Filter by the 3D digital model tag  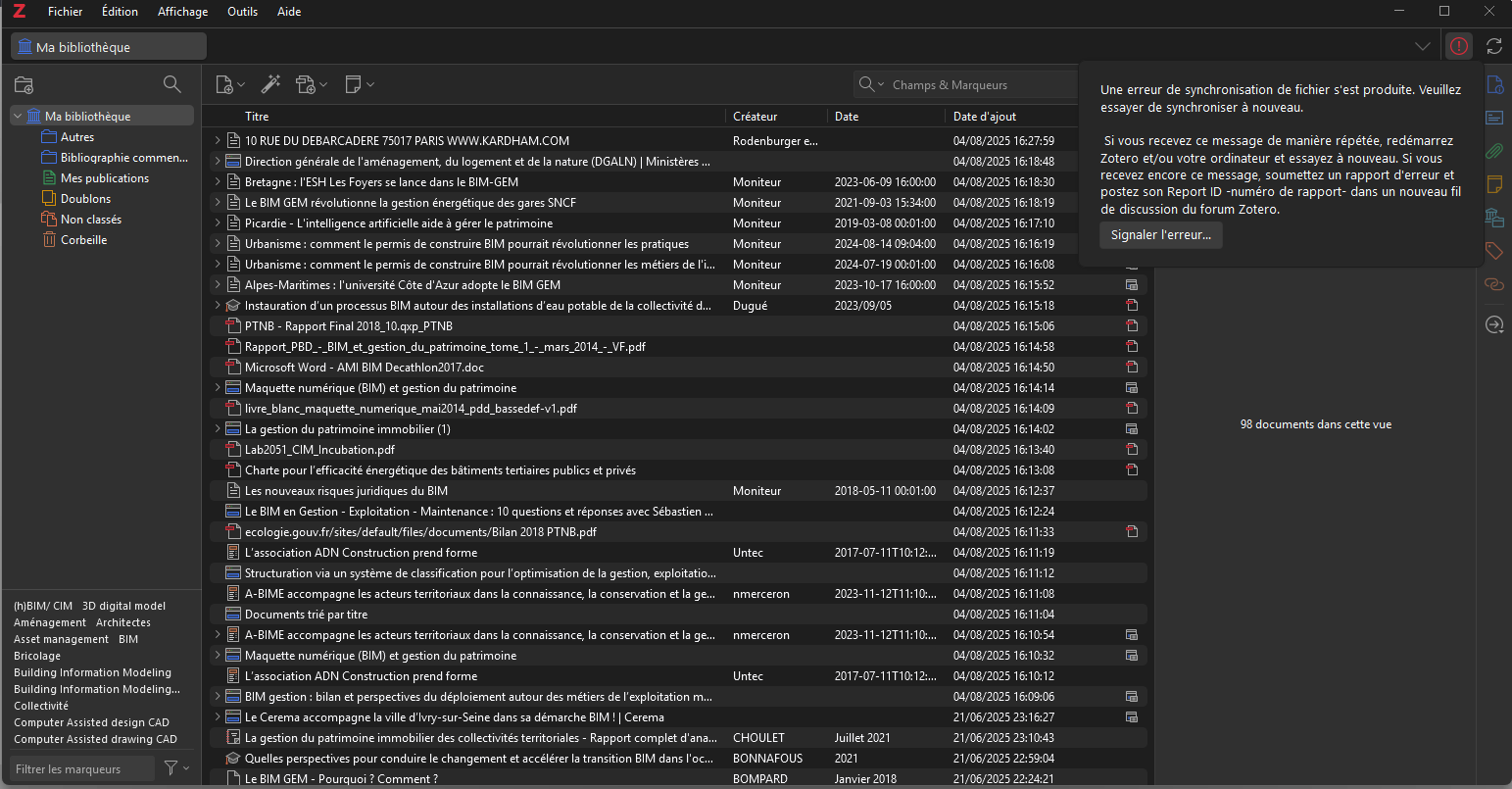point(123,606)
